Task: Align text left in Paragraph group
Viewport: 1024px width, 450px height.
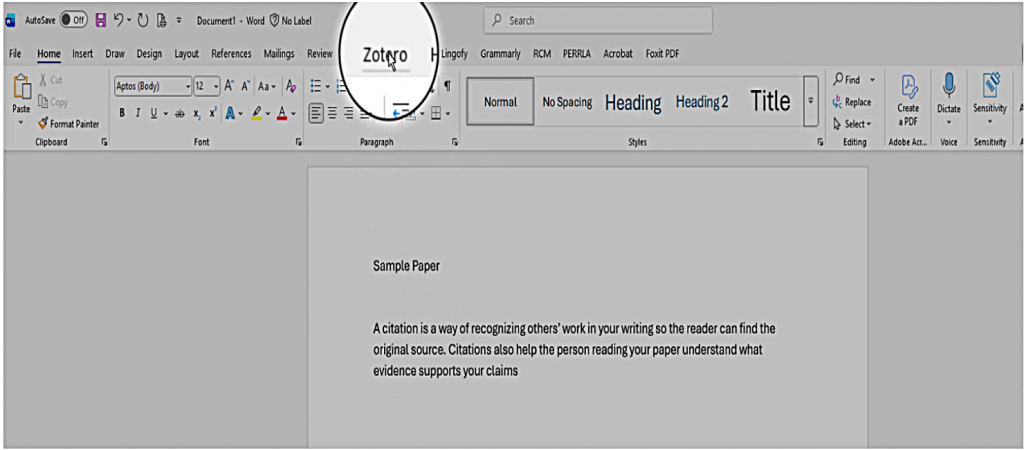Action: pos(316,113)
